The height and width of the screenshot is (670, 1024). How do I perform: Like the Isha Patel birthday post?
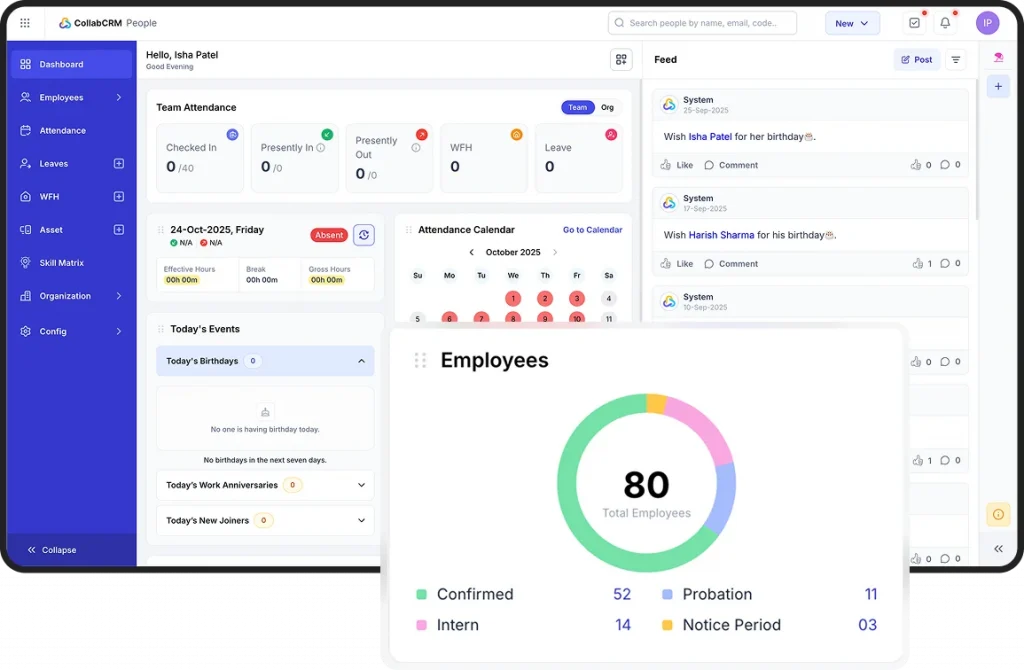point(677,165)
